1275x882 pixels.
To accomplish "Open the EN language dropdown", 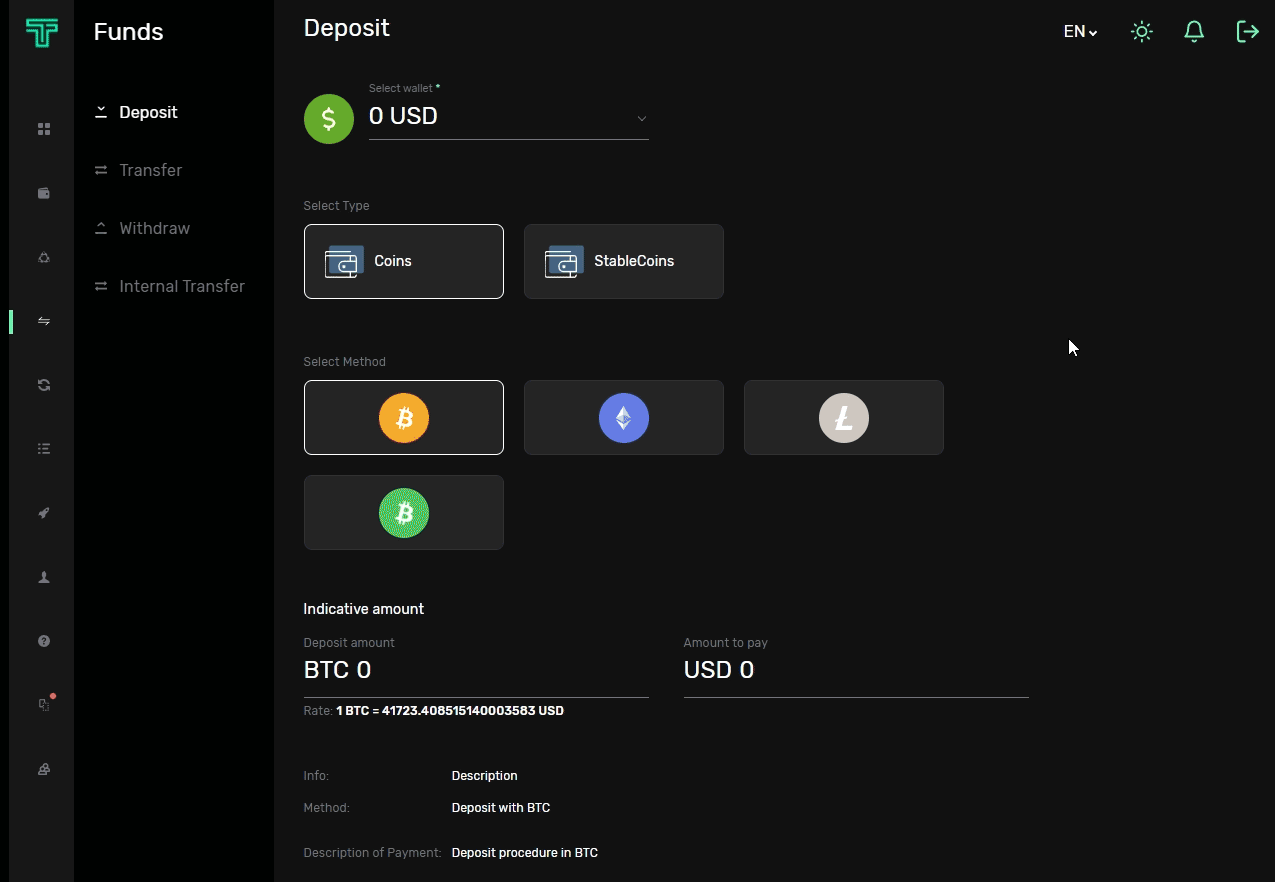I will coord(1080,32).
